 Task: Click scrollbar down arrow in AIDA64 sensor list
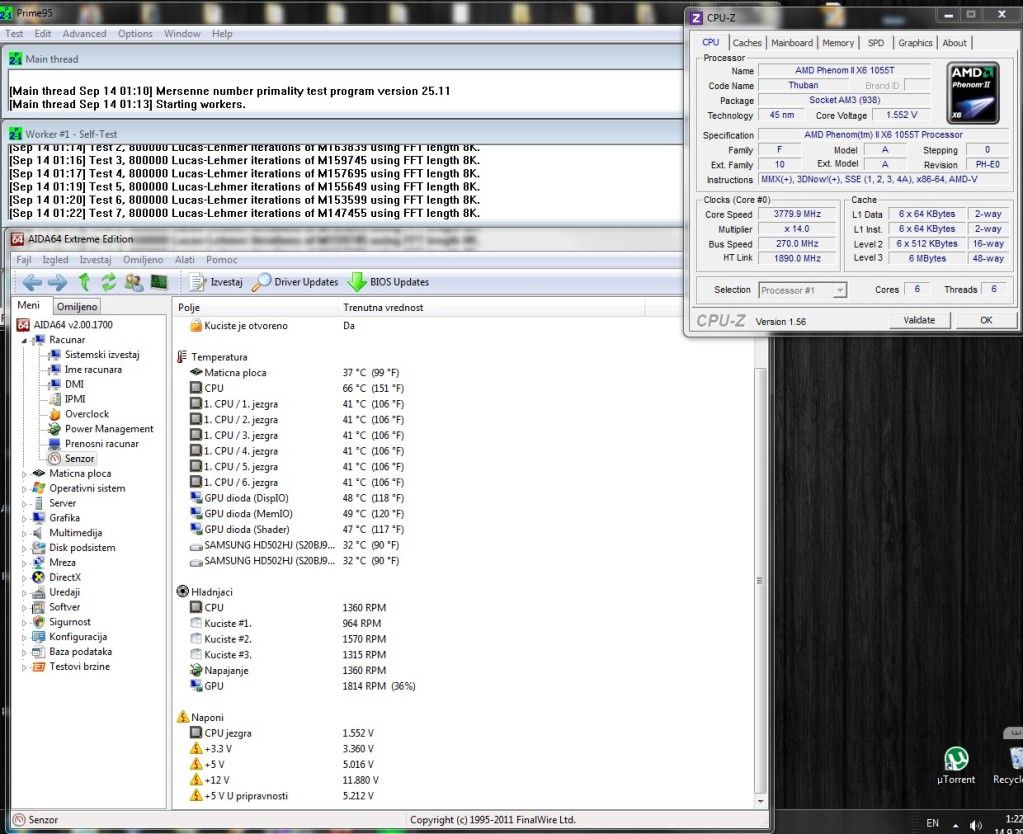[760, 801]
